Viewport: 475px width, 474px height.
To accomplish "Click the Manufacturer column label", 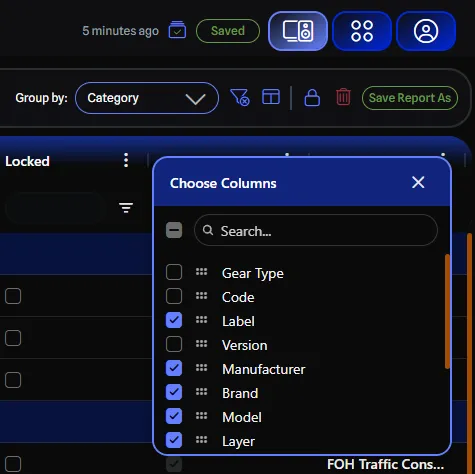I will (x=264, y=369).
